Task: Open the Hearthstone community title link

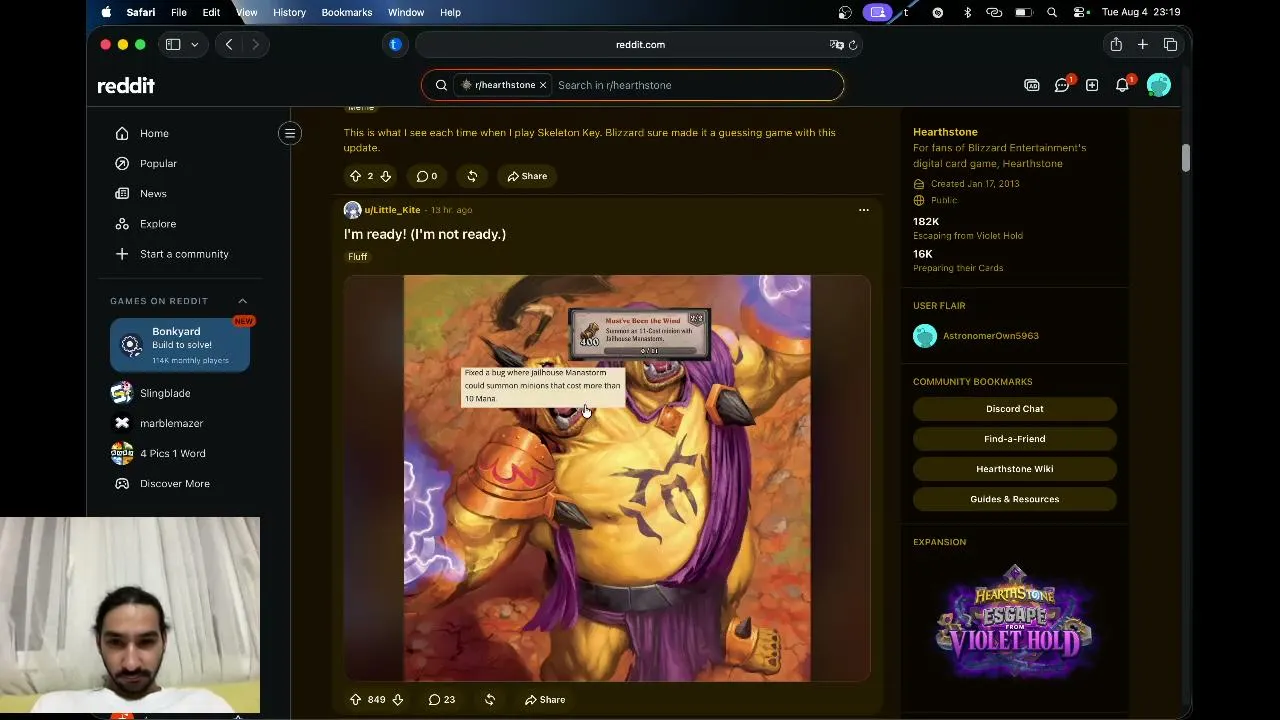Action: 945,132
